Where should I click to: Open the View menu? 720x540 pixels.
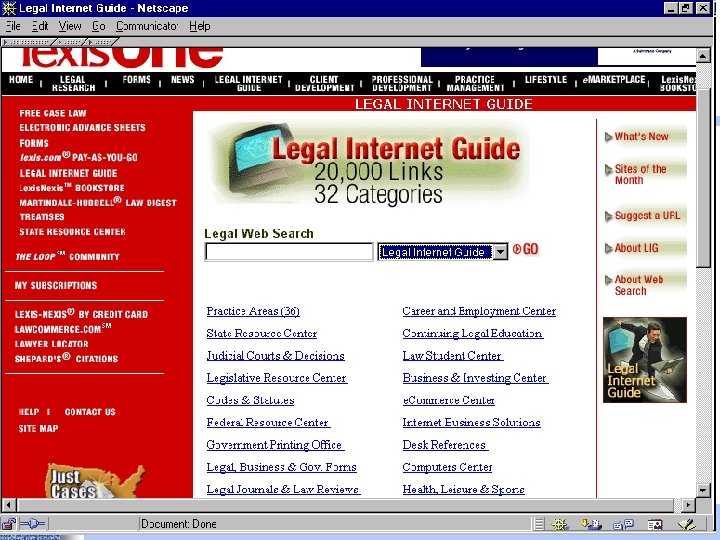(70, 26)
